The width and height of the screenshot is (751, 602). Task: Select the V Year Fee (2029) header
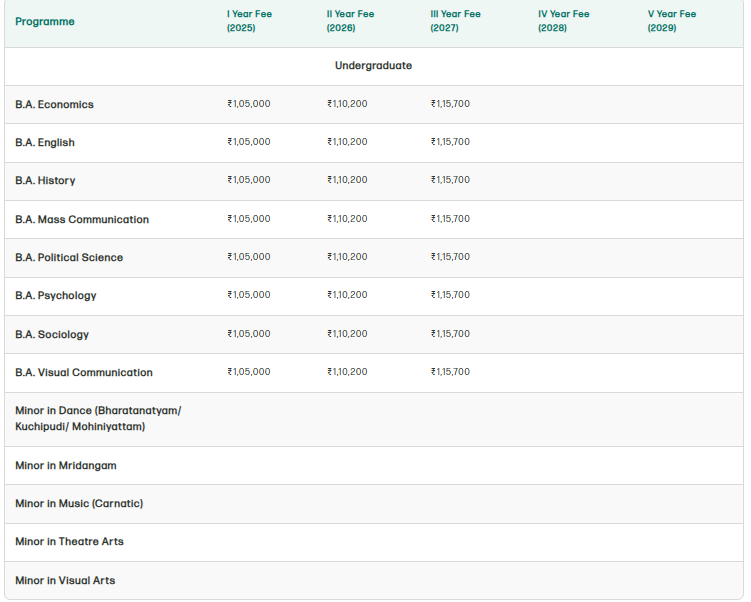[672, 21]
